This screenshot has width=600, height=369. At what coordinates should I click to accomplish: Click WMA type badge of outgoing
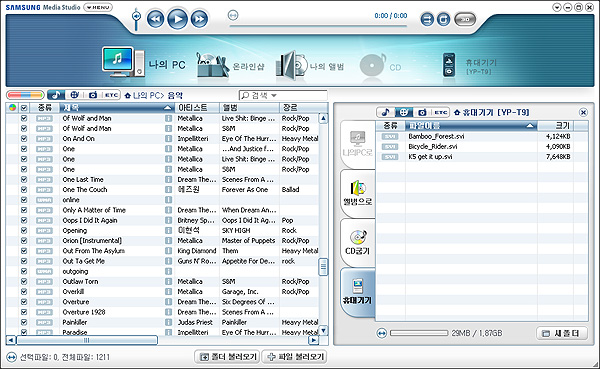[x=44, y=271]
